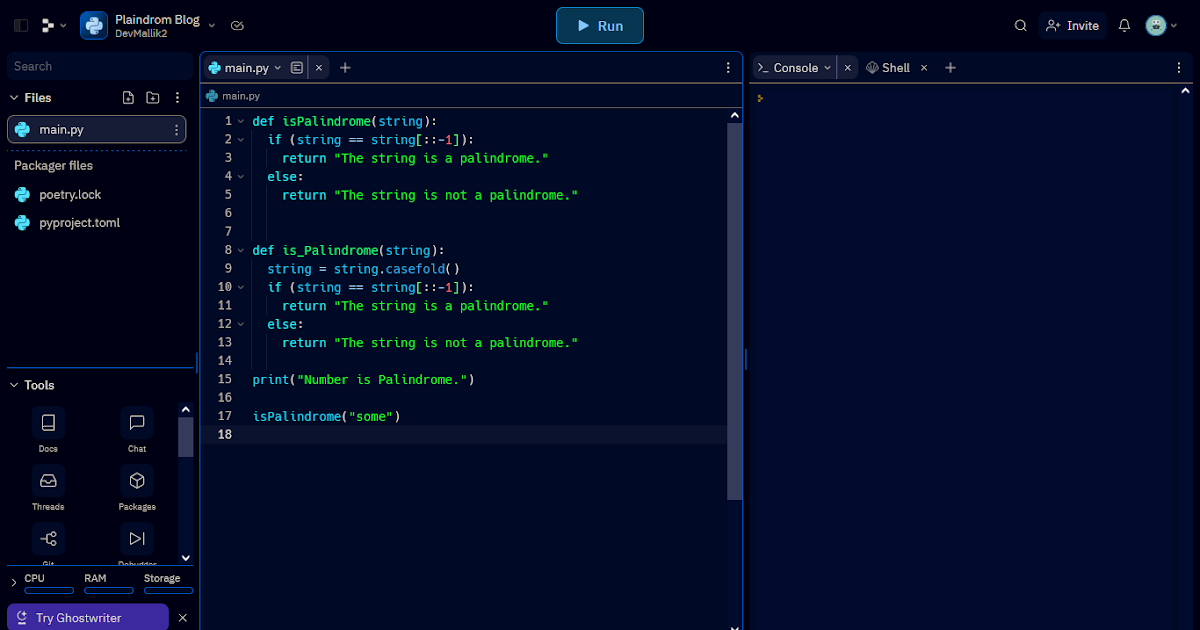Viewport: 1200px width, 630px height.
Task: Fold is_Palindrome function at line 8
Action: (240, 250)
